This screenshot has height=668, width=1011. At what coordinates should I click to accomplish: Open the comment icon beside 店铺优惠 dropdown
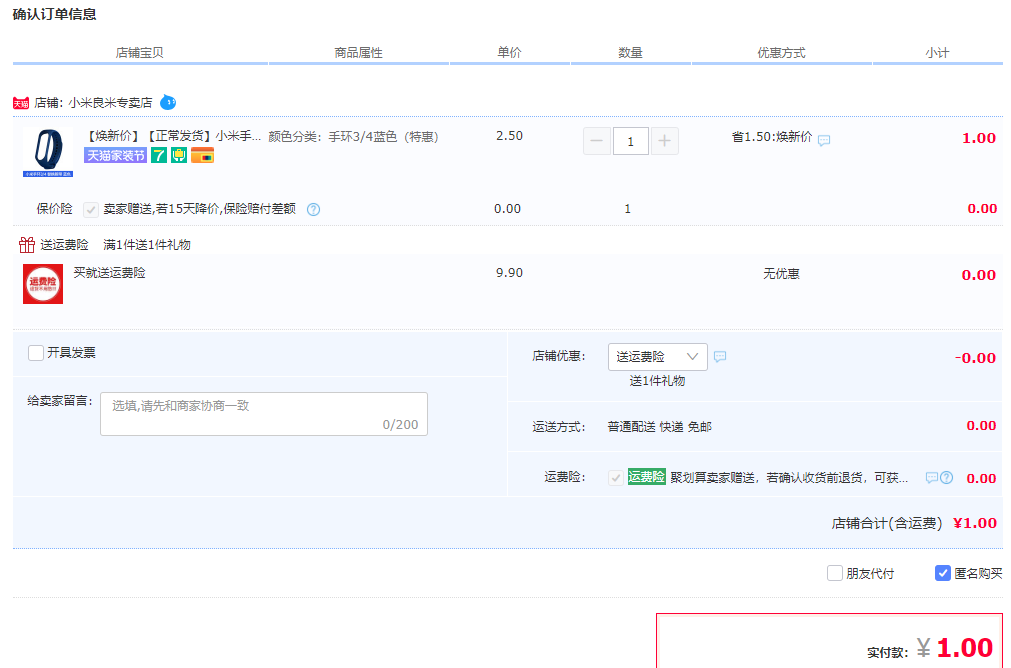click(720, 357)
